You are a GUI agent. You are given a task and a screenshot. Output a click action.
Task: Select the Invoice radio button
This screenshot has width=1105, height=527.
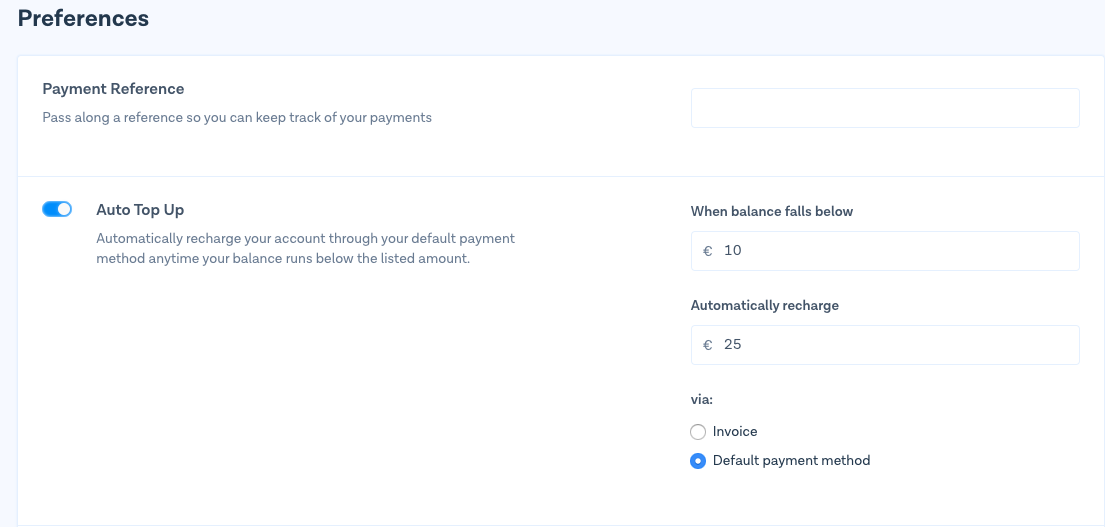point(698,432)
